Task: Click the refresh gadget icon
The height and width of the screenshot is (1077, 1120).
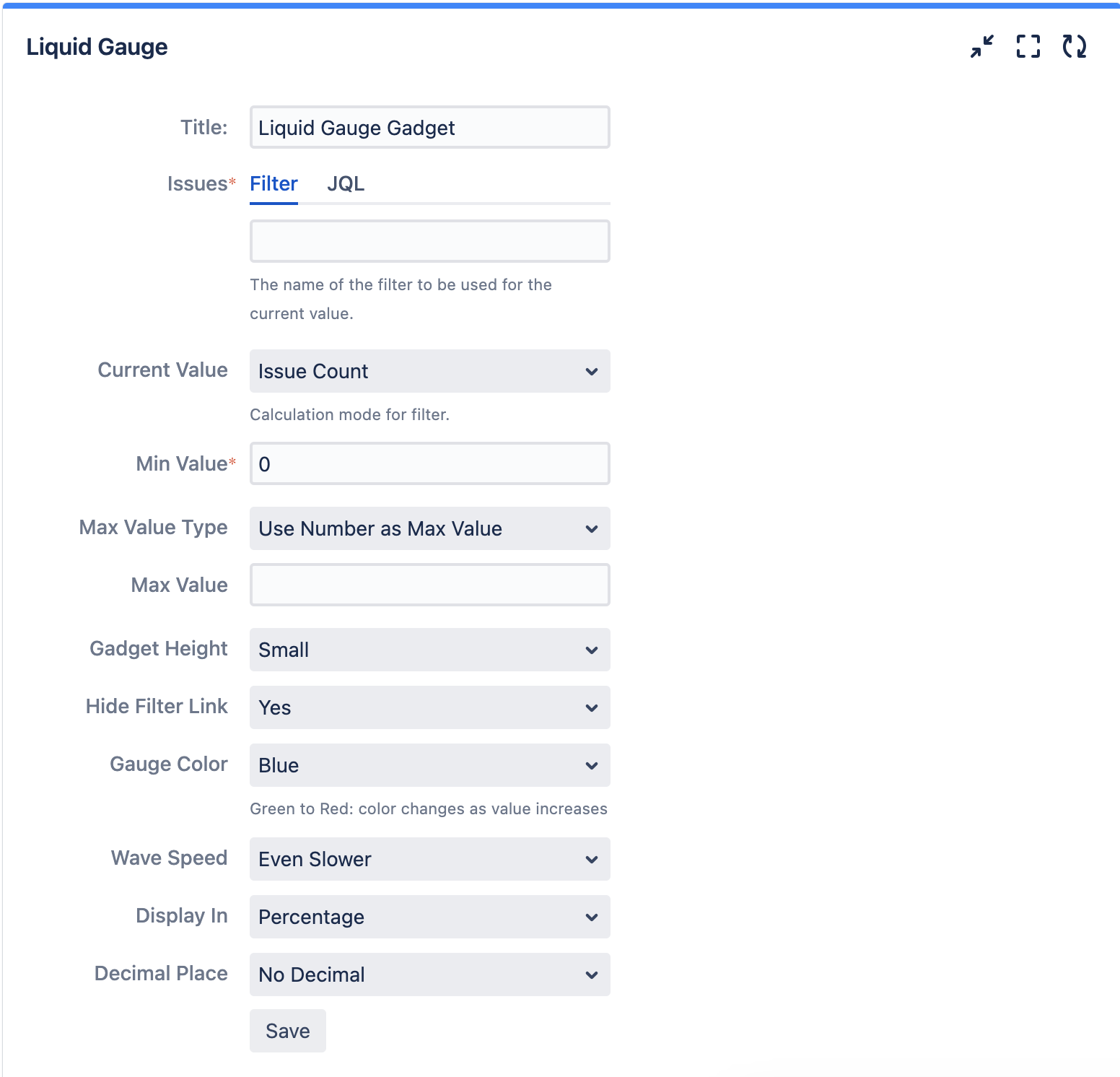Action: pos(1074,47)
